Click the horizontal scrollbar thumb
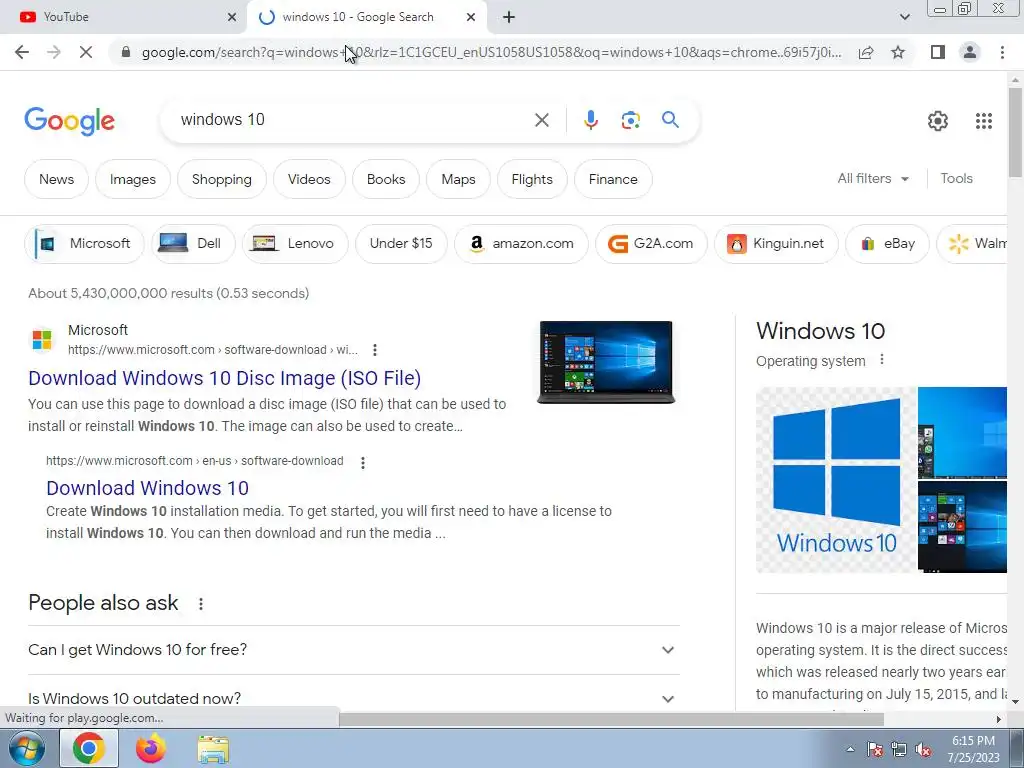The image size is (1024, 768). 611,719
